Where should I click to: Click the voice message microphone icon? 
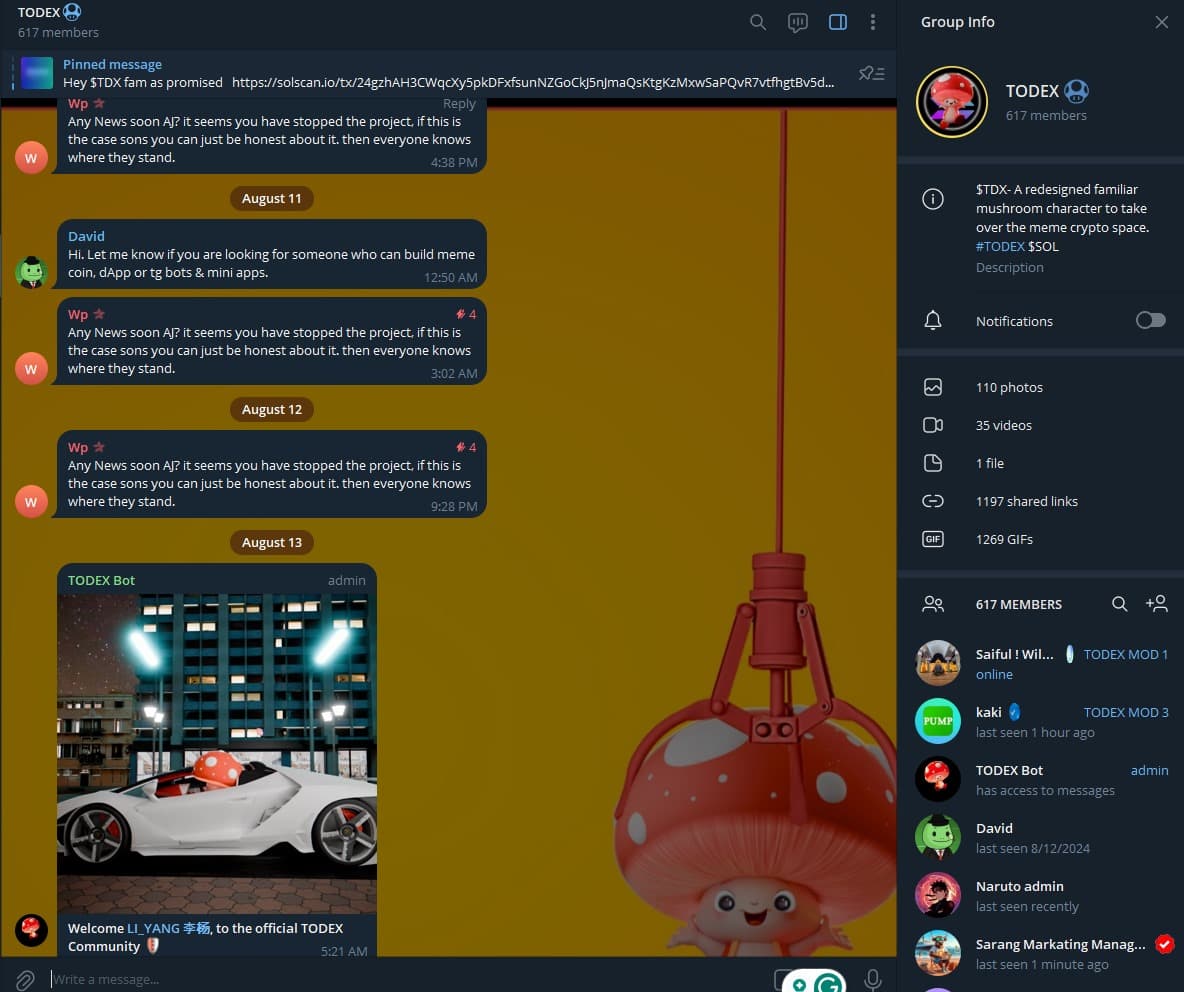872,979
